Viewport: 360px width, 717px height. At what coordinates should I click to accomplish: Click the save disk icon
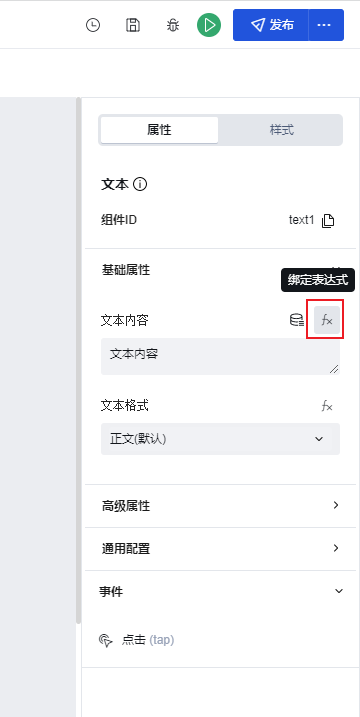coord(133,25)
